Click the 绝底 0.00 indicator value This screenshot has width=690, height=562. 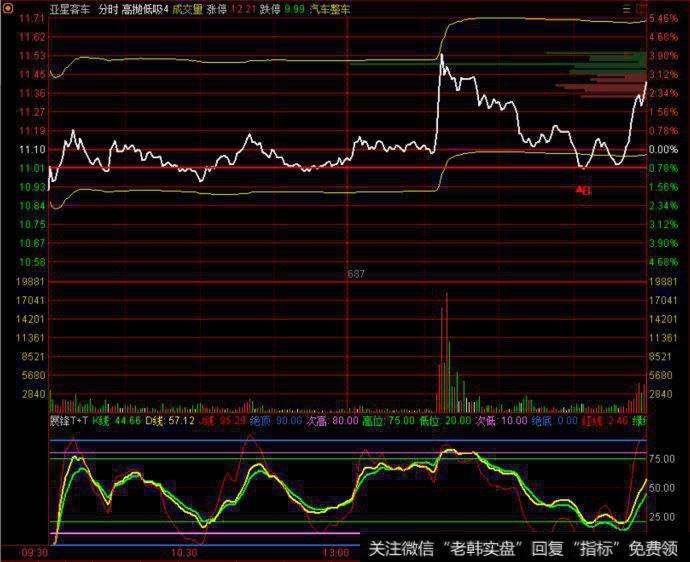(554, 421)
